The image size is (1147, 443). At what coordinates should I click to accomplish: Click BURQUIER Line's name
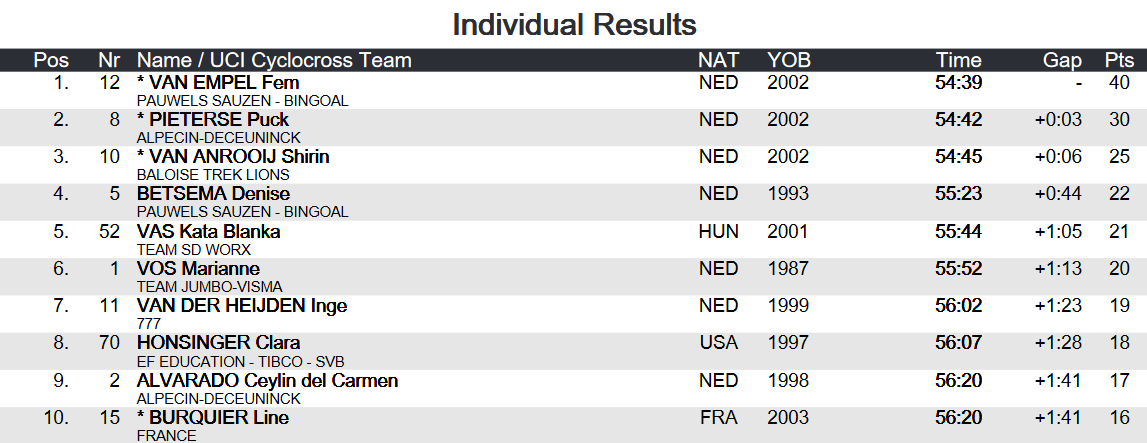coord(213,417)
